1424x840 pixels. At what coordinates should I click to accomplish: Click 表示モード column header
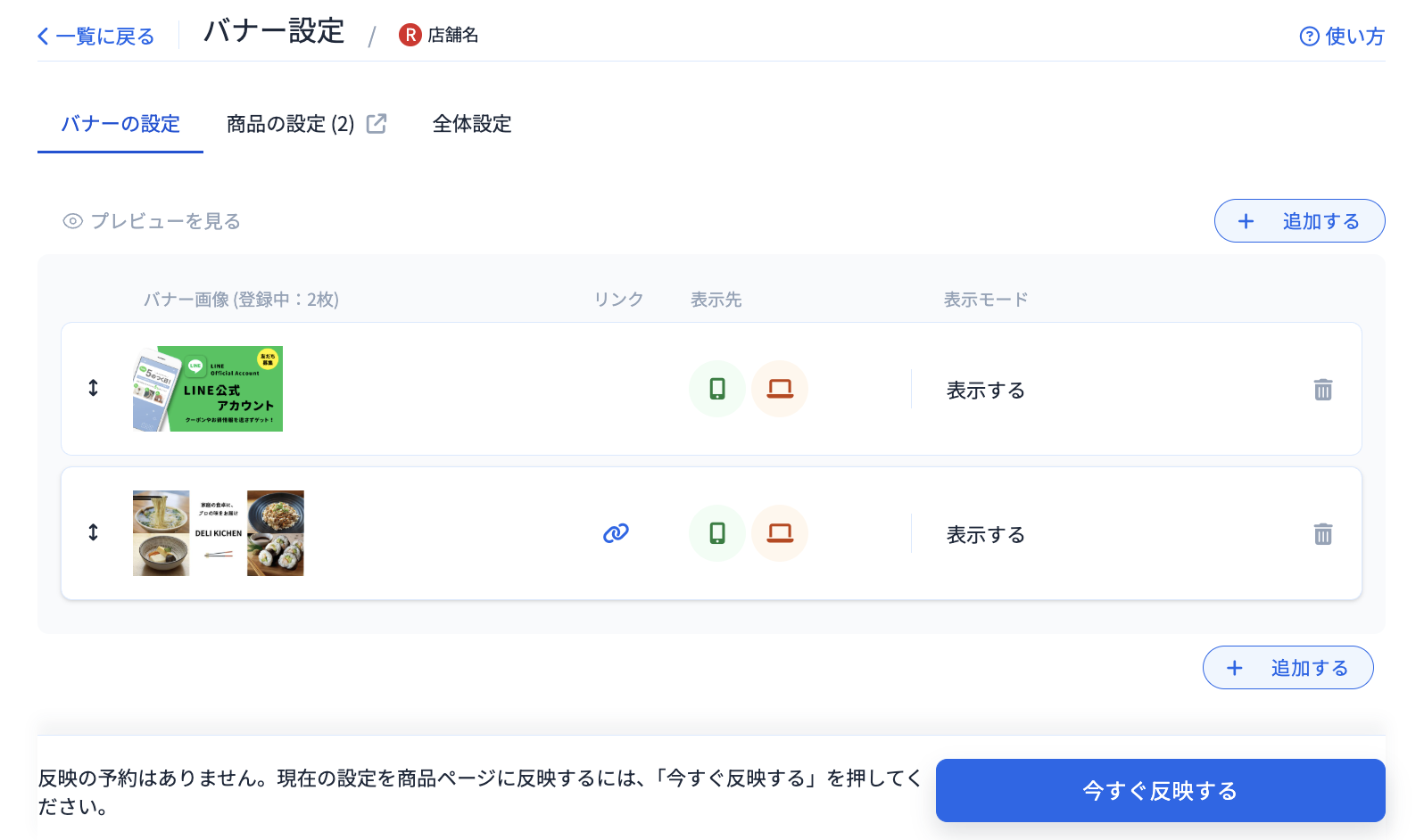tap(986, 300)
